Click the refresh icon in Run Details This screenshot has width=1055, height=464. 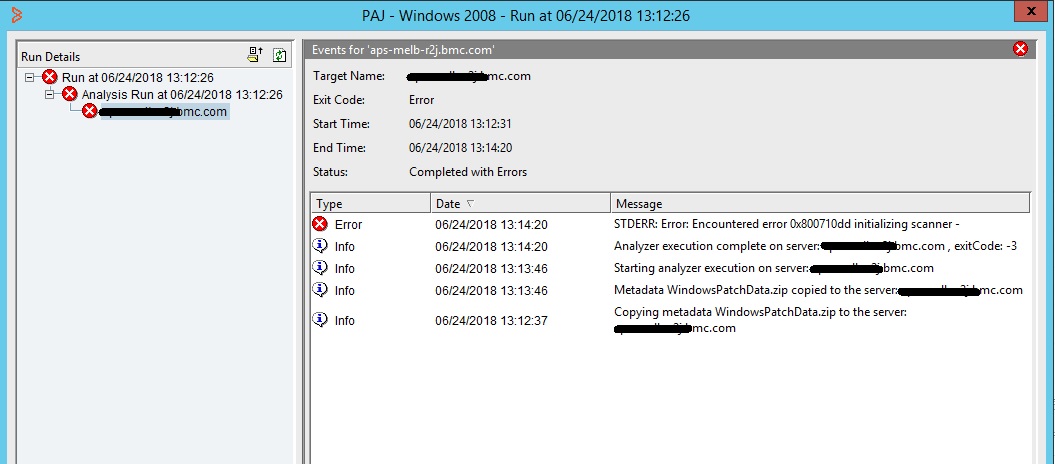pos(280,56)
